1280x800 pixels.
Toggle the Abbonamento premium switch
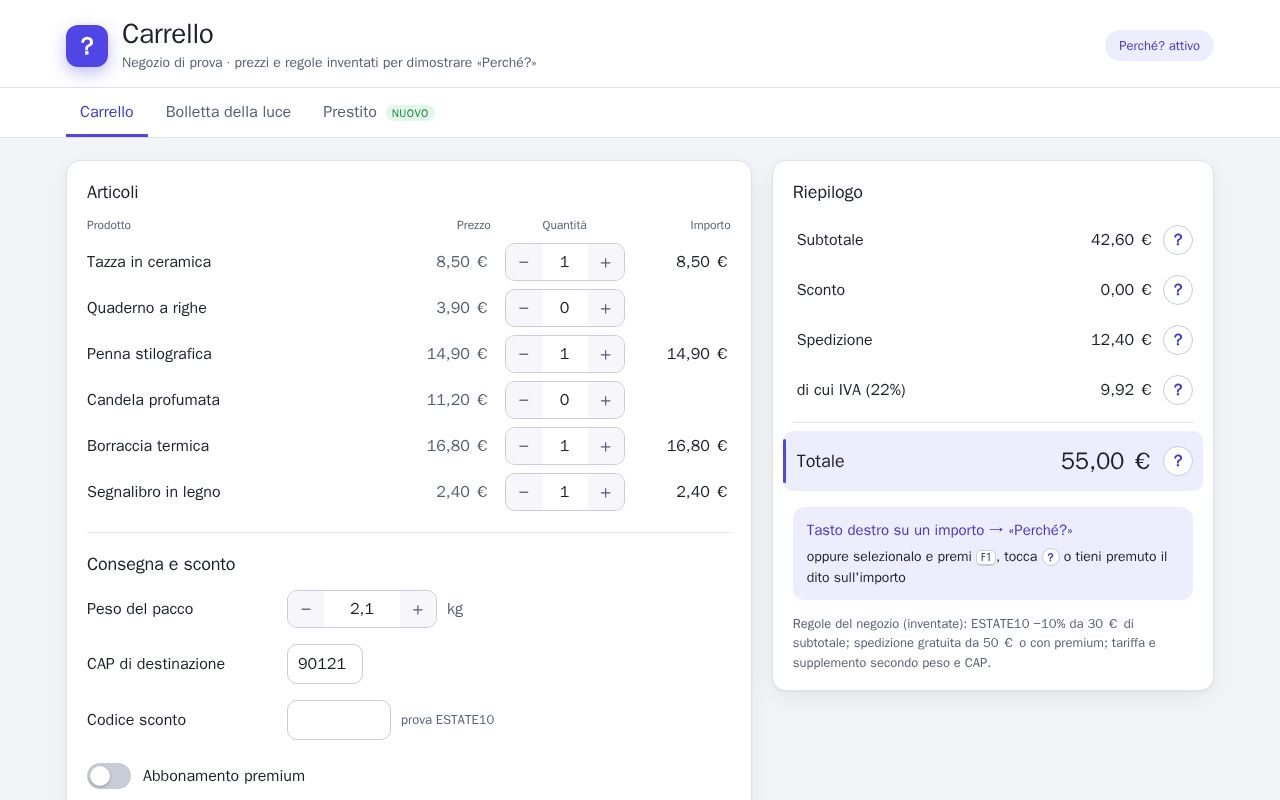pyautogui.click(x=109, y=776)
